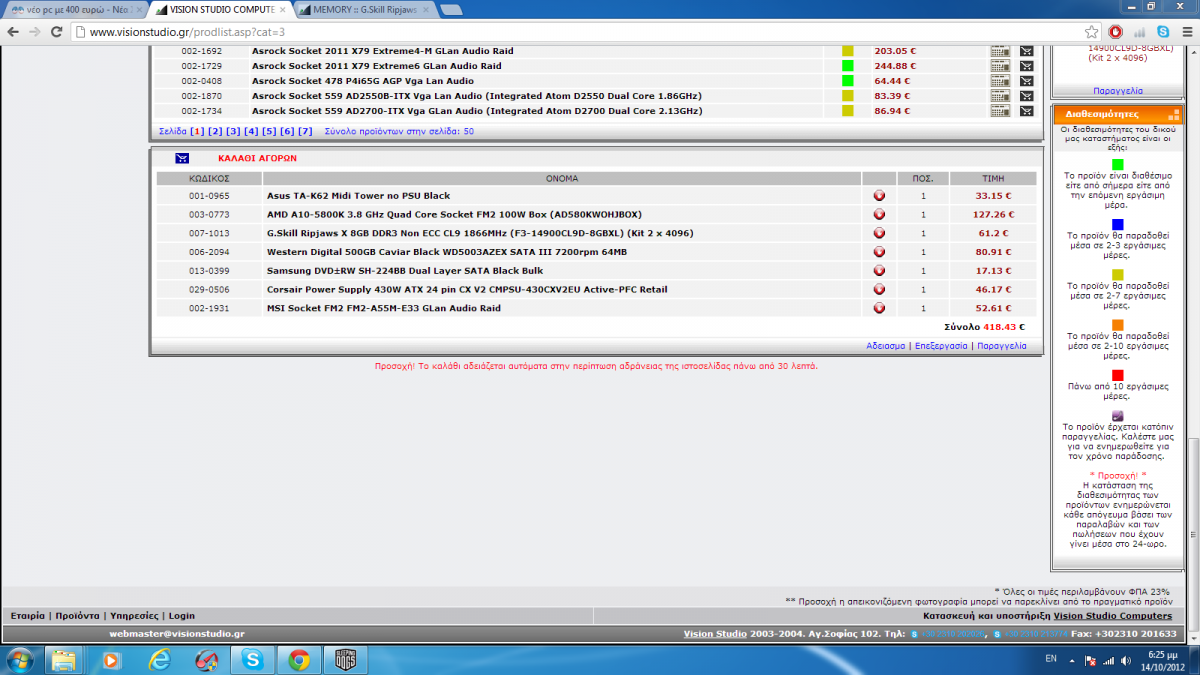Click the Vision Studio Computers footer link

coord(1112,615)
